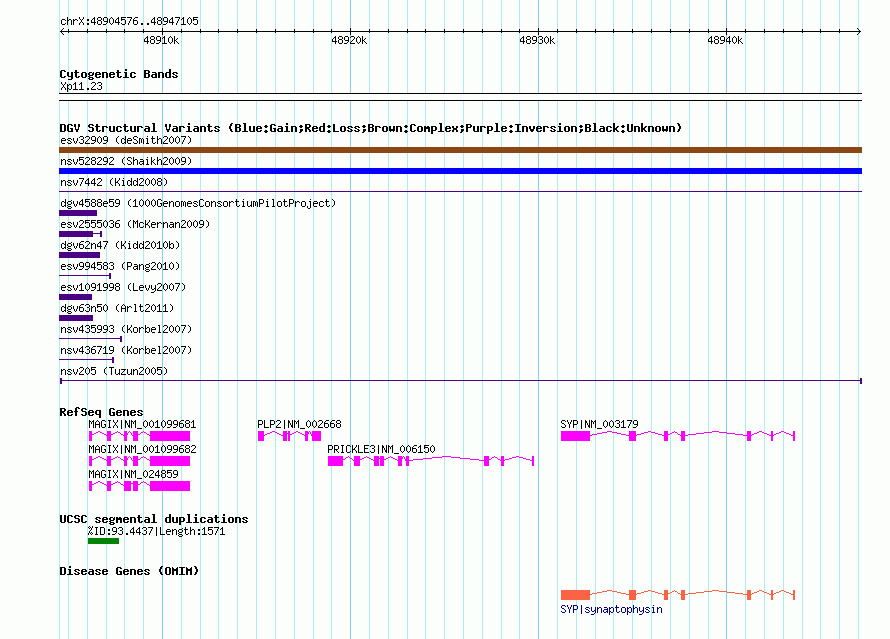Select the purple esv1091998 variant bar
The height and width of the screenshot is (639, 890).
click(75, 297)
